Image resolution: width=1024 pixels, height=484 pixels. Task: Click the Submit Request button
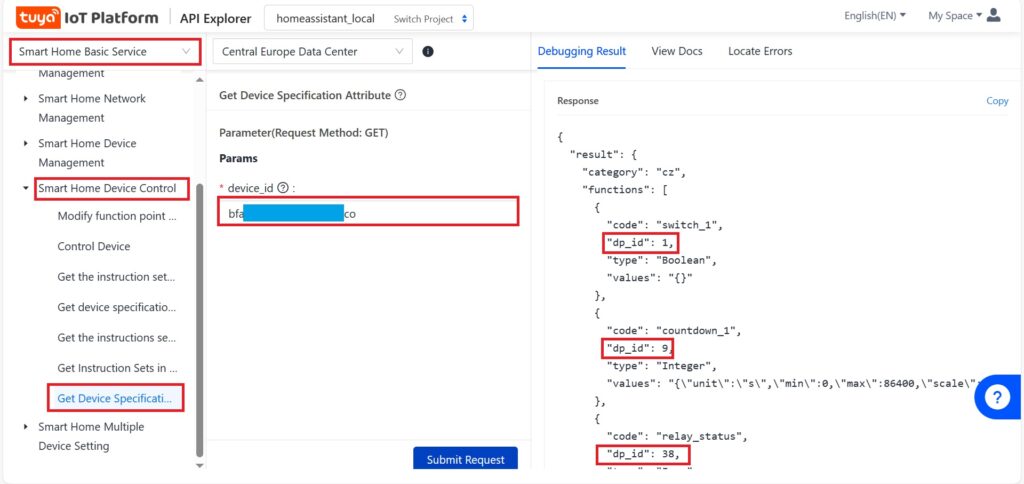coord(466,459)
